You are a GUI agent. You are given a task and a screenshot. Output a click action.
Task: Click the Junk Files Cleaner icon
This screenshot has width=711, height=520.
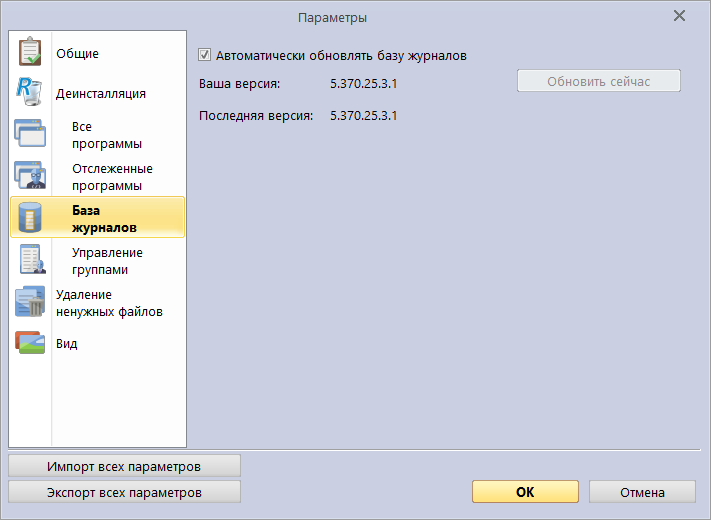coord(30,302)
